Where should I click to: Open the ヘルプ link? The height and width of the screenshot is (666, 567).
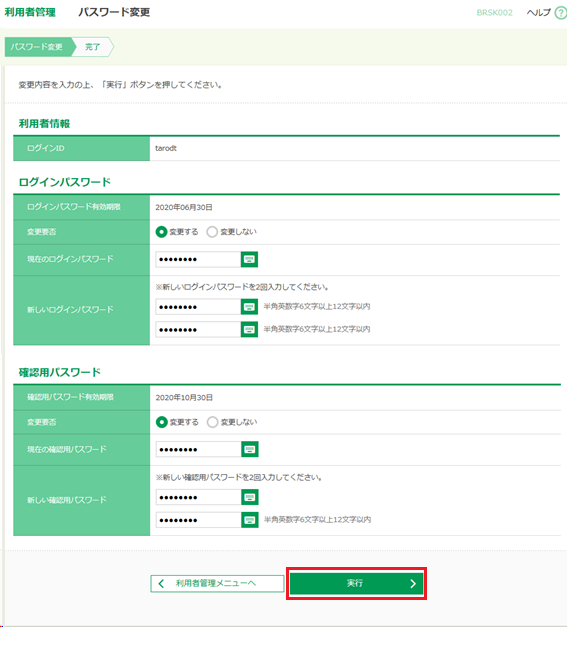(539, 13)
